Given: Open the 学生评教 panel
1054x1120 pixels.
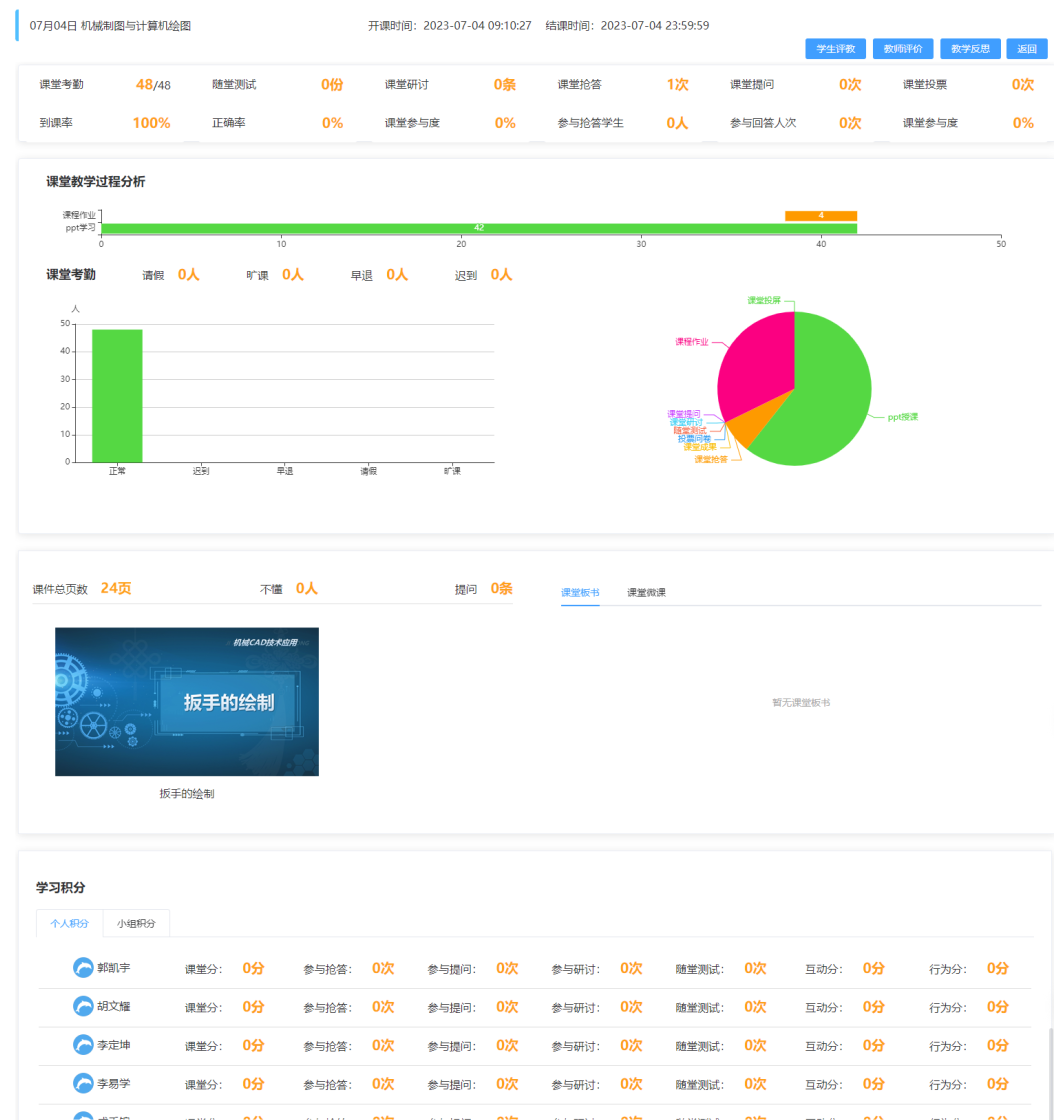Looking at the screenshot, I should (836, 48).
